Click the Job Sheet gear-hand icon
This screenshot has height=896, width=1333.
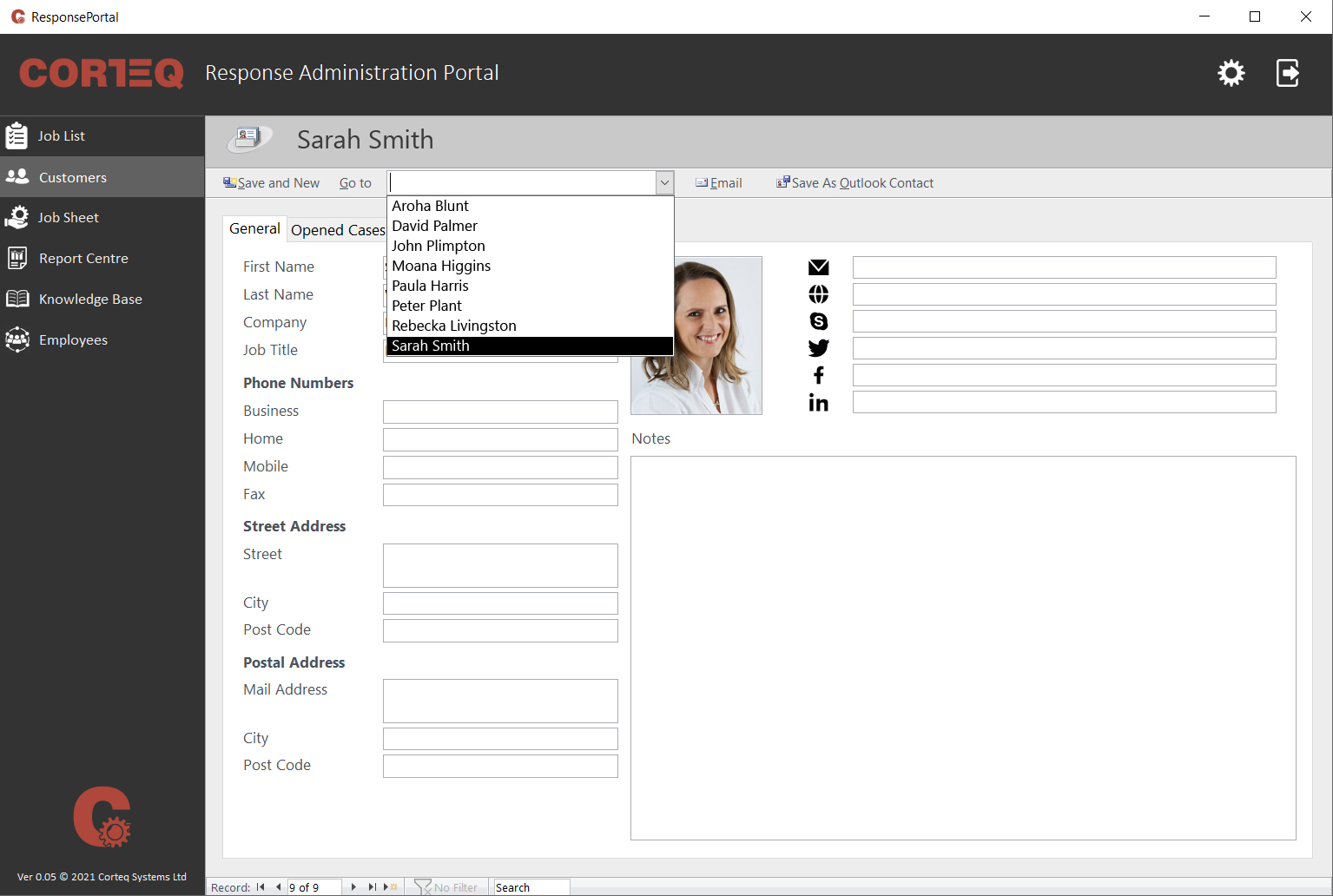16,217
